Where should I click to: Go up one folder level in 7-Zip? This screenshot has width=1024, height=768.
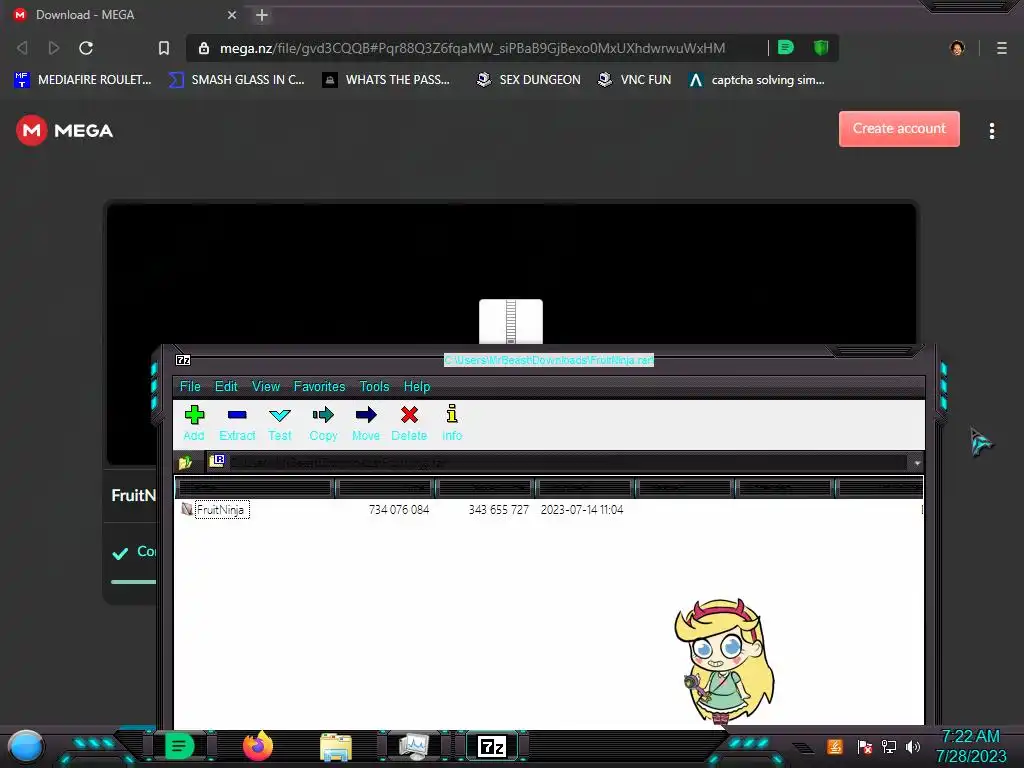pyautogui.click(x=185, y=462)
